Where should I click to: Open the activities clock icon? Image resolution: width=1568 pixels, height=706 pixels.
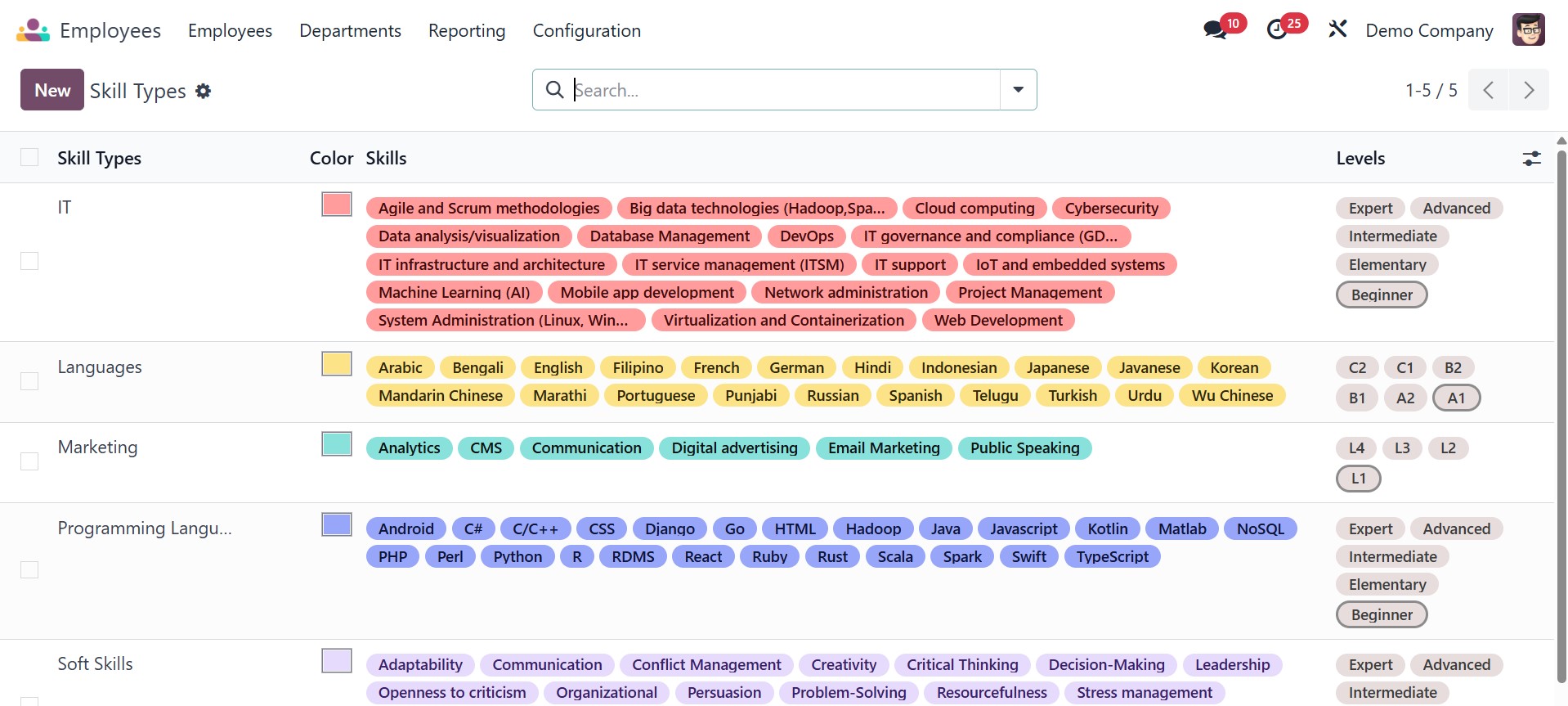click(1277, 30)
